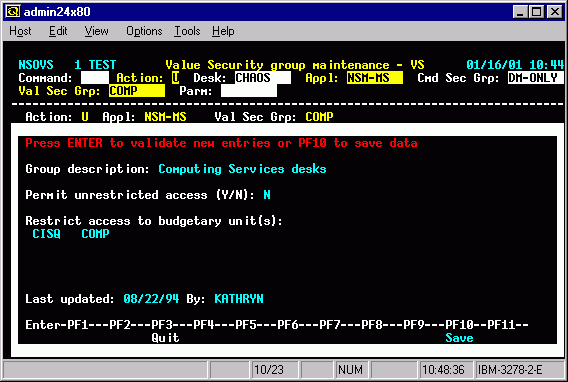
Task: Open the Options menu
Action: point(144,31)
